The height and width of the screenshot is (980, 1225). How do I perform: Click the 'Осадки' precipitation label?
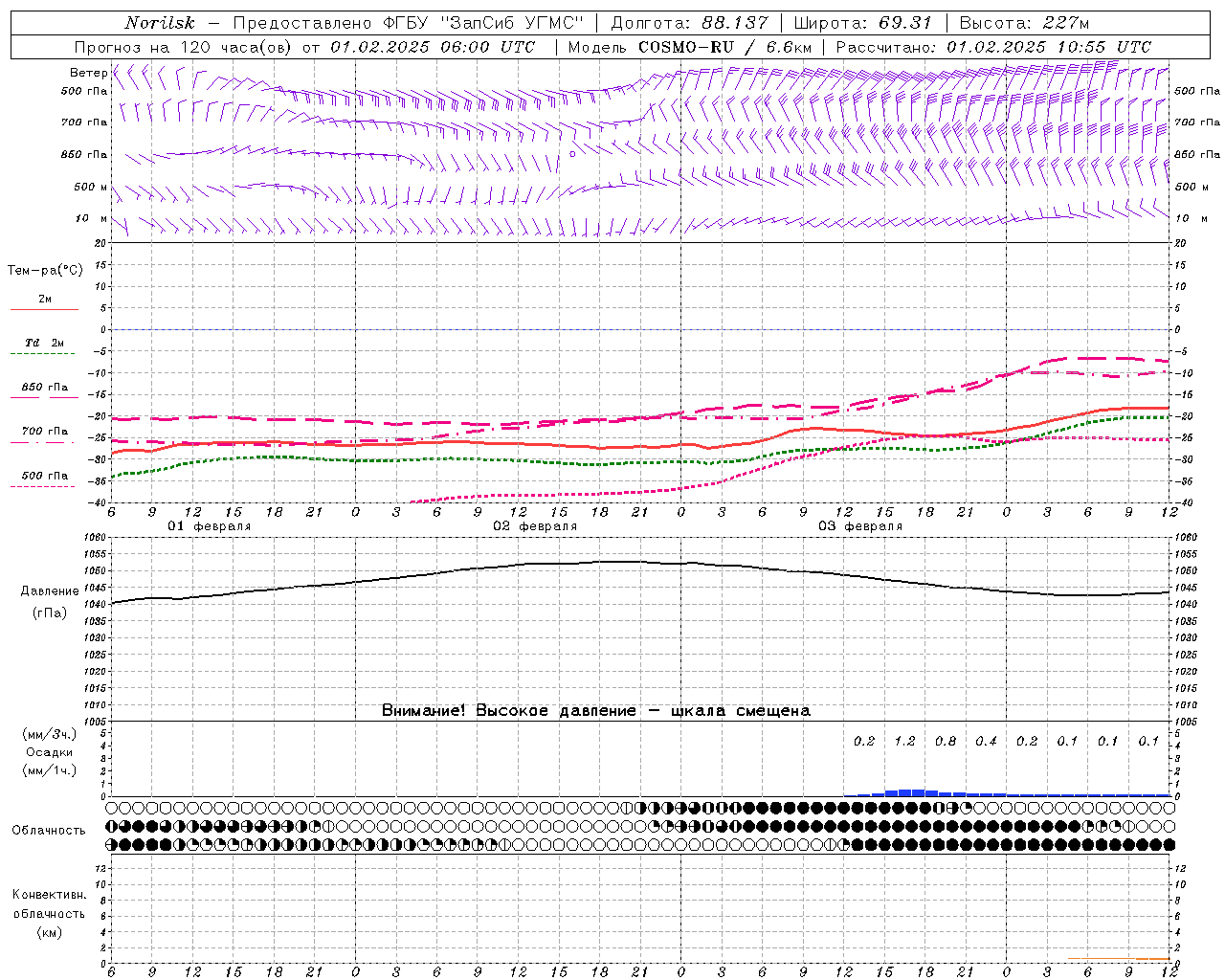click(50, 752)
